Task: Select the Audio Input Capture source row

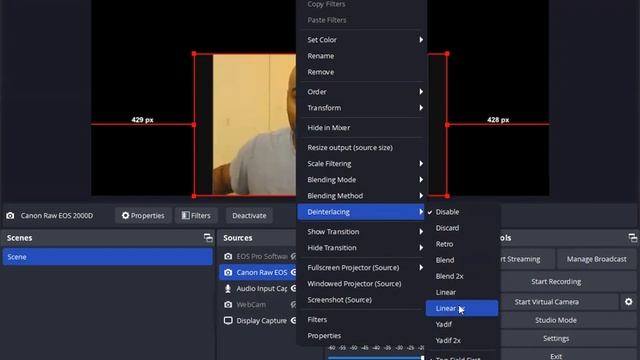Action: click(258, 289)
